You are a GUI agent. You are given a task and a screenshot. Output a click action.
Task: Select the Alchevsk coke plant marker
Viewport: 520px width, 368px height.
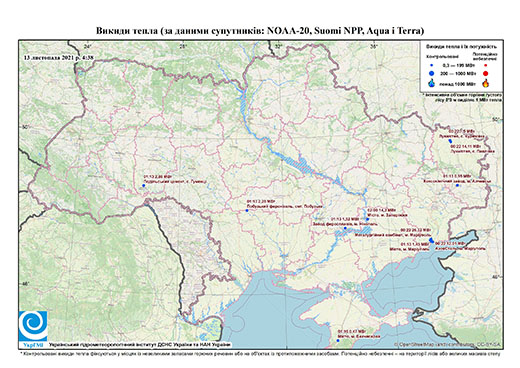tap(457, 185)
